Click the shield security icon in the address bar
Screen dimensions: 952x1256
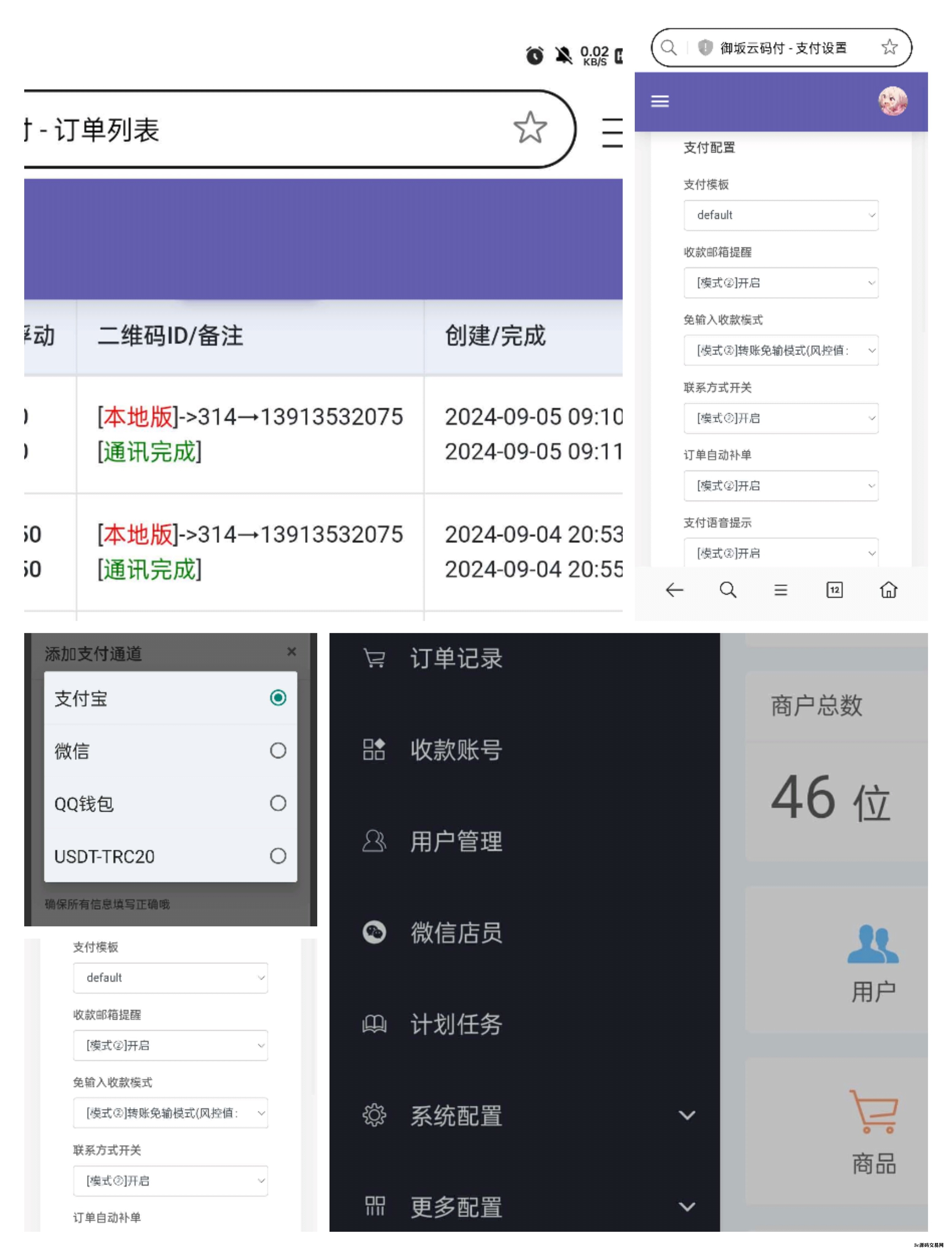click(705, 47)
